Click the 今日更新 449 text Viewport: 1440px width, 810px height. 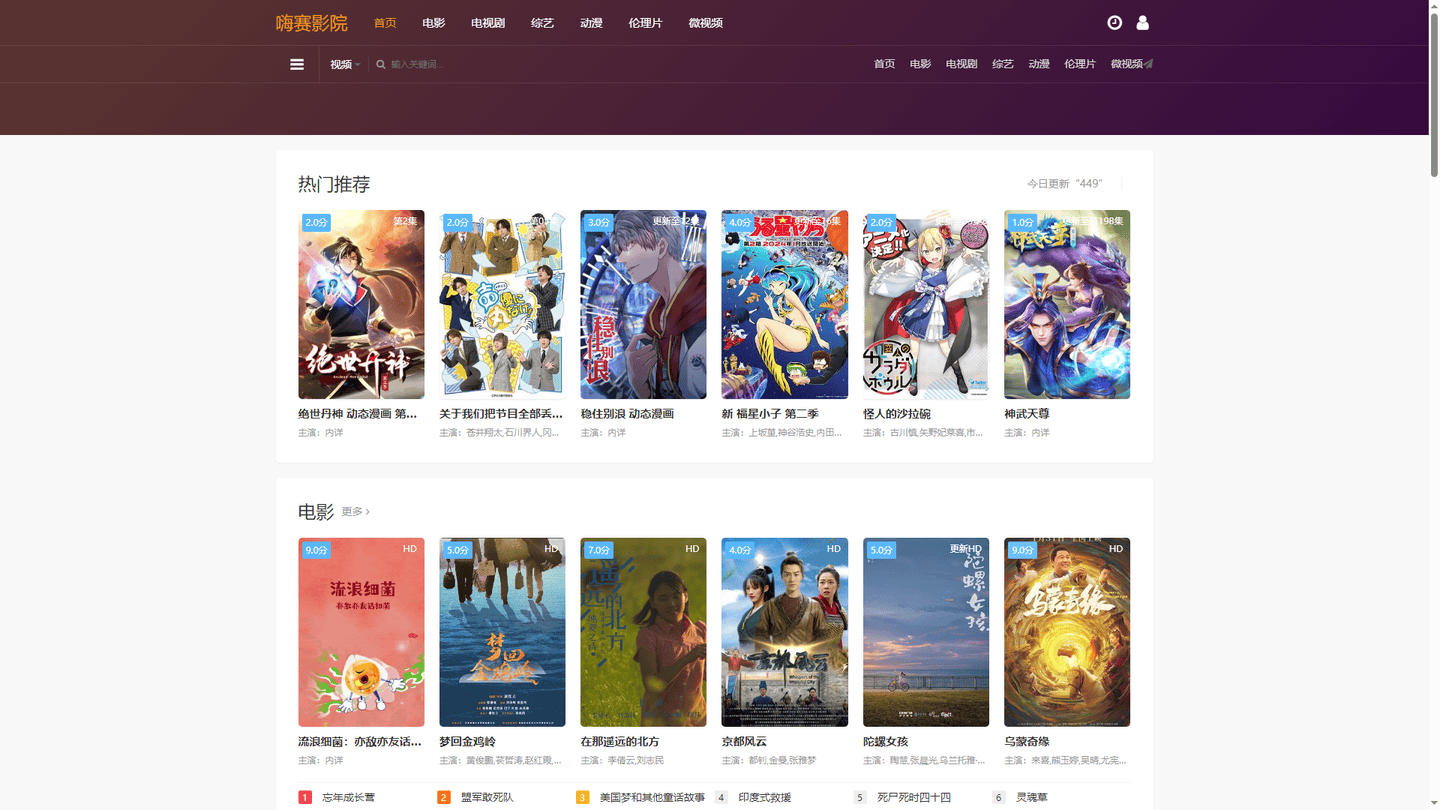pos(1064,184)
